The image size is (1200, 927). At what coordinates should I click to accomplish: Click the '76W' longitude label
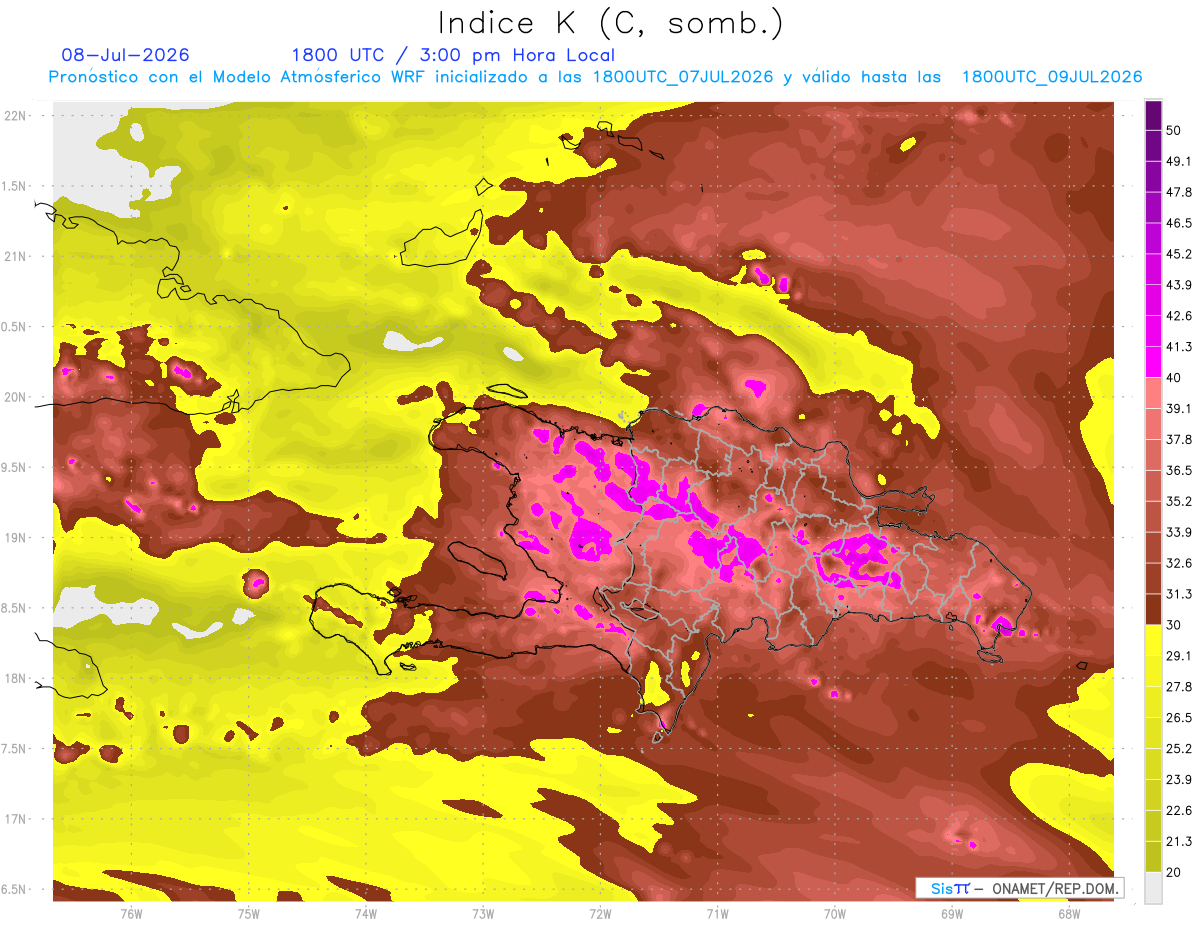131,913
